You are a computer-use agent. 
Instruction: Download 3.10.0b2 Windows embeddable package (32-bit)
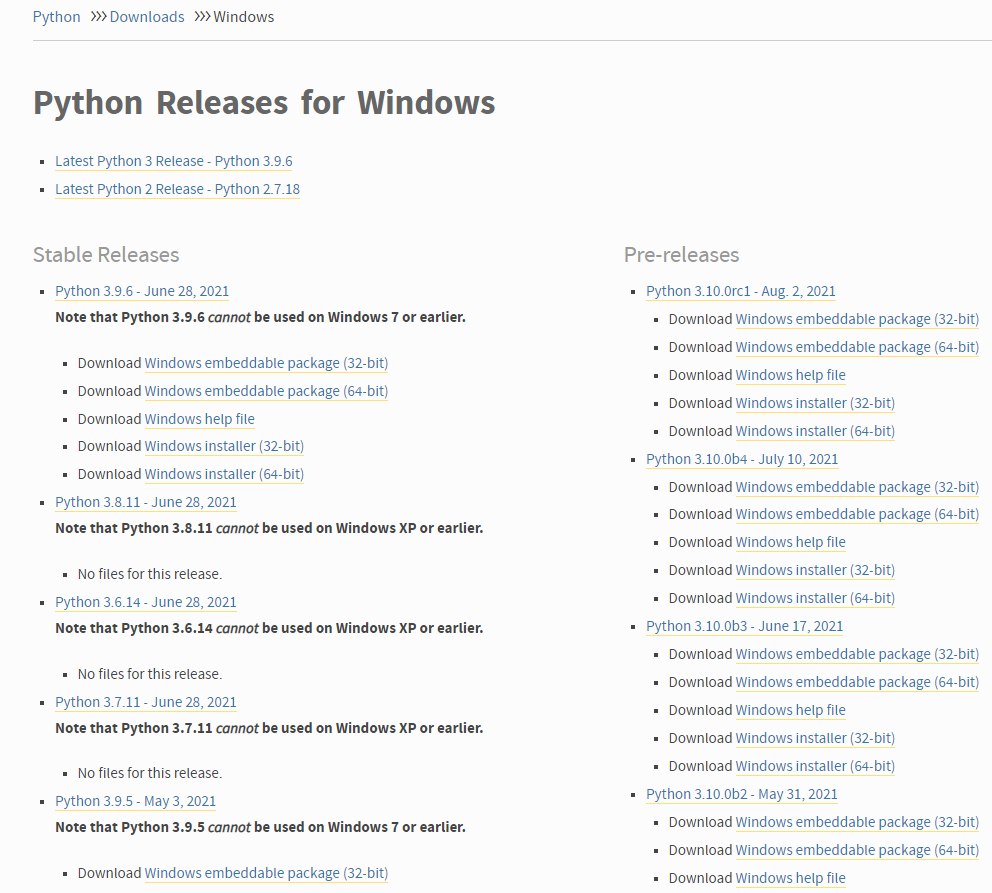click(x=857, y=822)
